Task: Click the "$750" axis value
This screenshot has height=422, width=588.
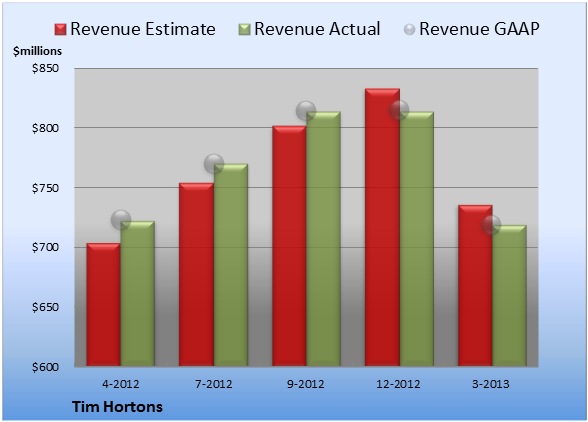Action: 45,188
